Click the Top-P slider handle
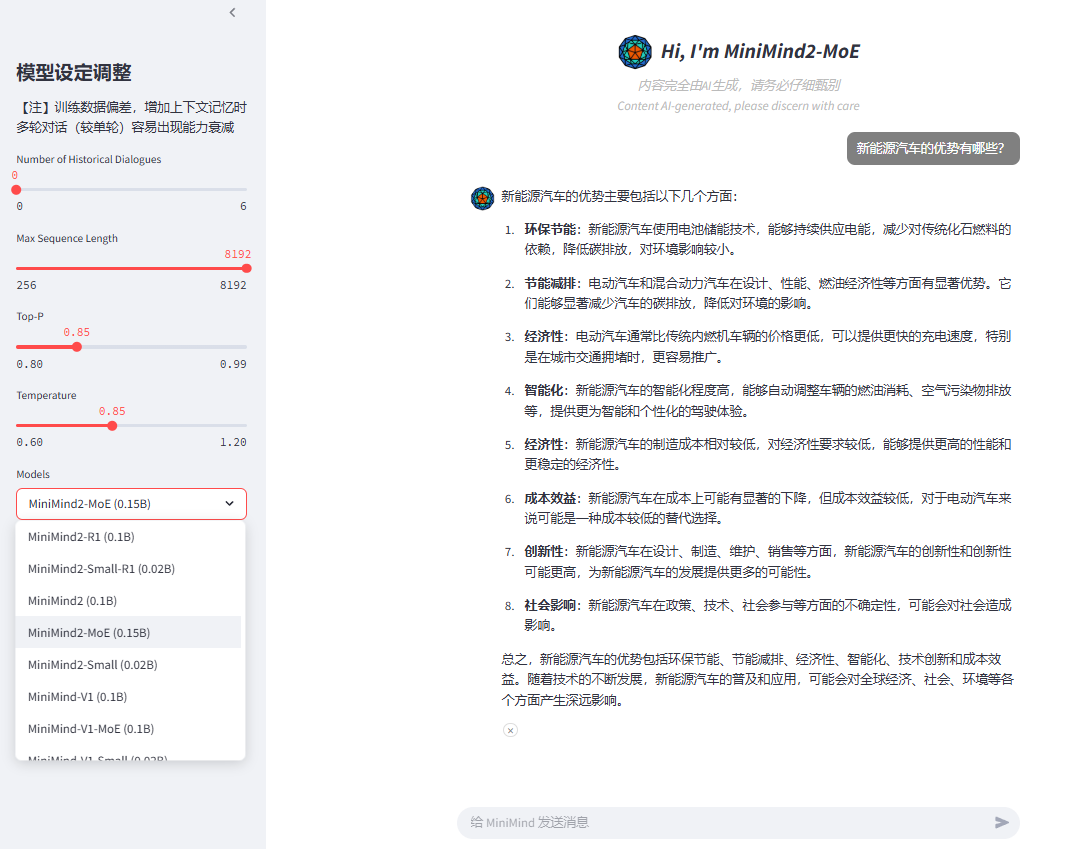 coord(77,347)
